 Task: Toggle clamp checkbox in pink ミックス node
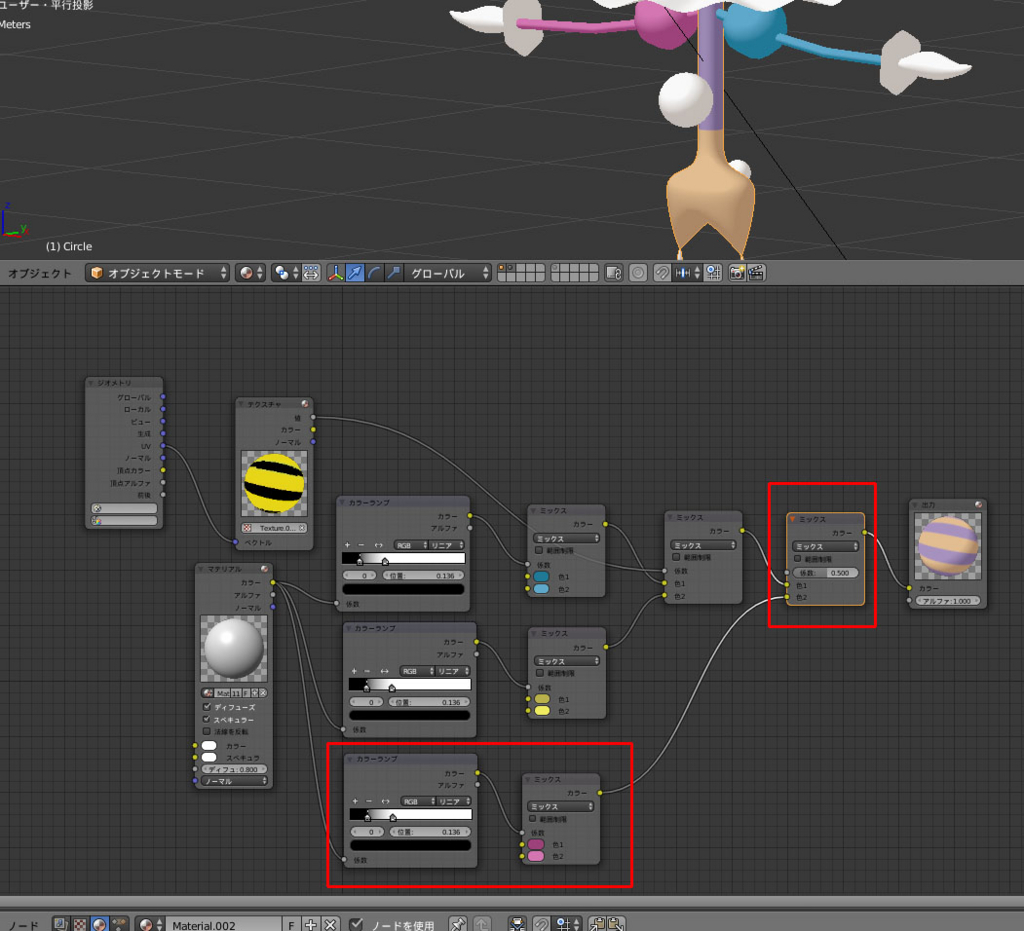(532, 819)
